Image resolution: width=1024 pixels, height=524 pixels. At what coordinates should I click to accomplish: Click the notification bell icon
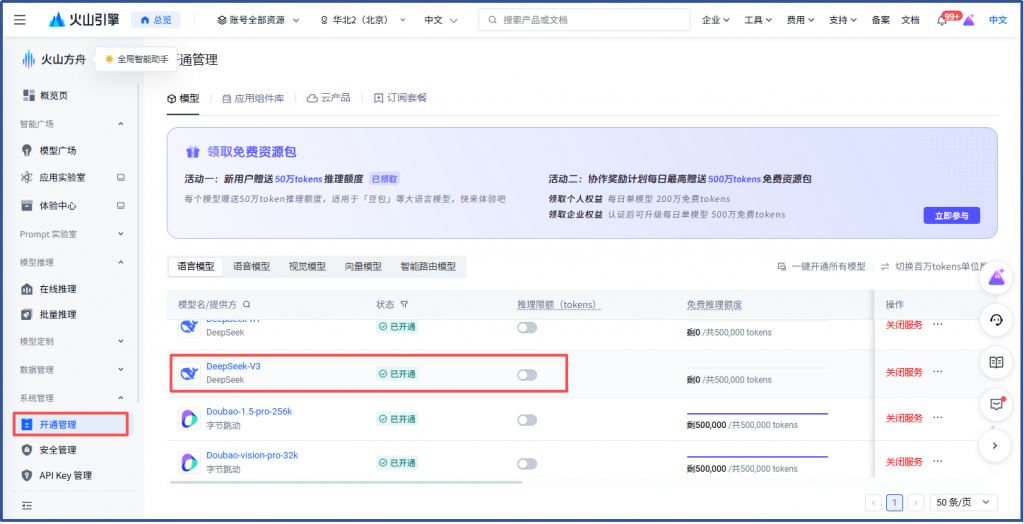[x=942, y=20]
